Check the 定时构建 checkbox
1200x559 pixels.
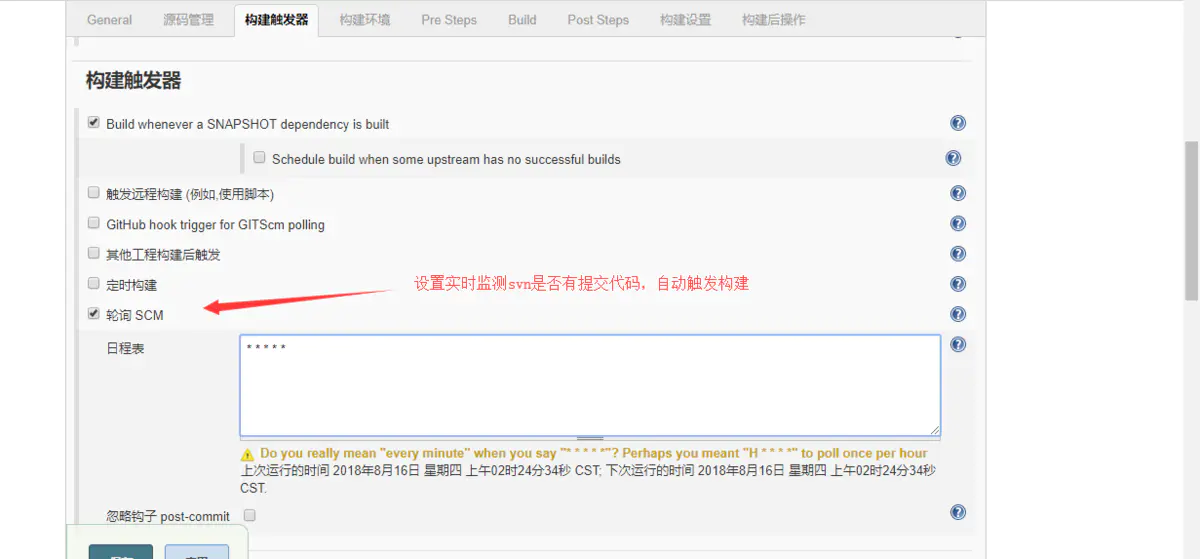pyautogui.click(x=94, y=283)
